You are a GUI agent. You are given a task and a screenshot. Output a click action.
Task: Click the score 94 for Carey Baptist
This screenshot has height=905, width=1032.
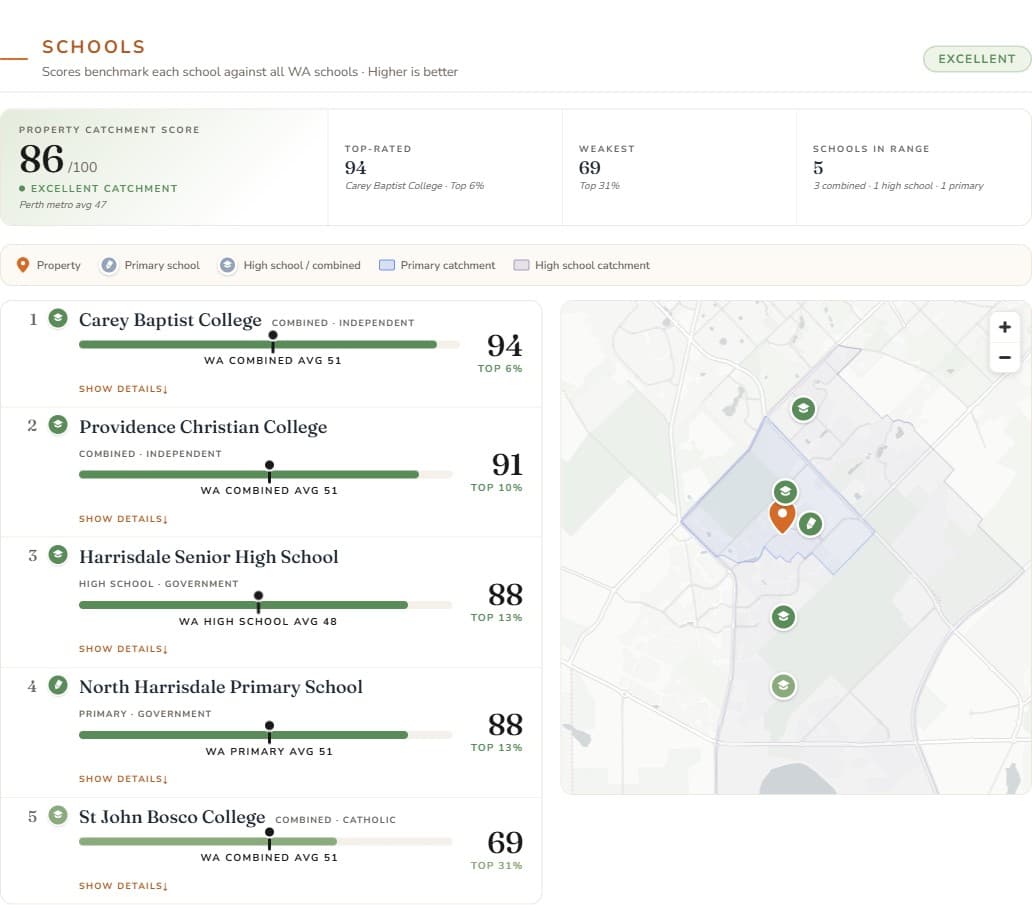[x=505, y=346]
